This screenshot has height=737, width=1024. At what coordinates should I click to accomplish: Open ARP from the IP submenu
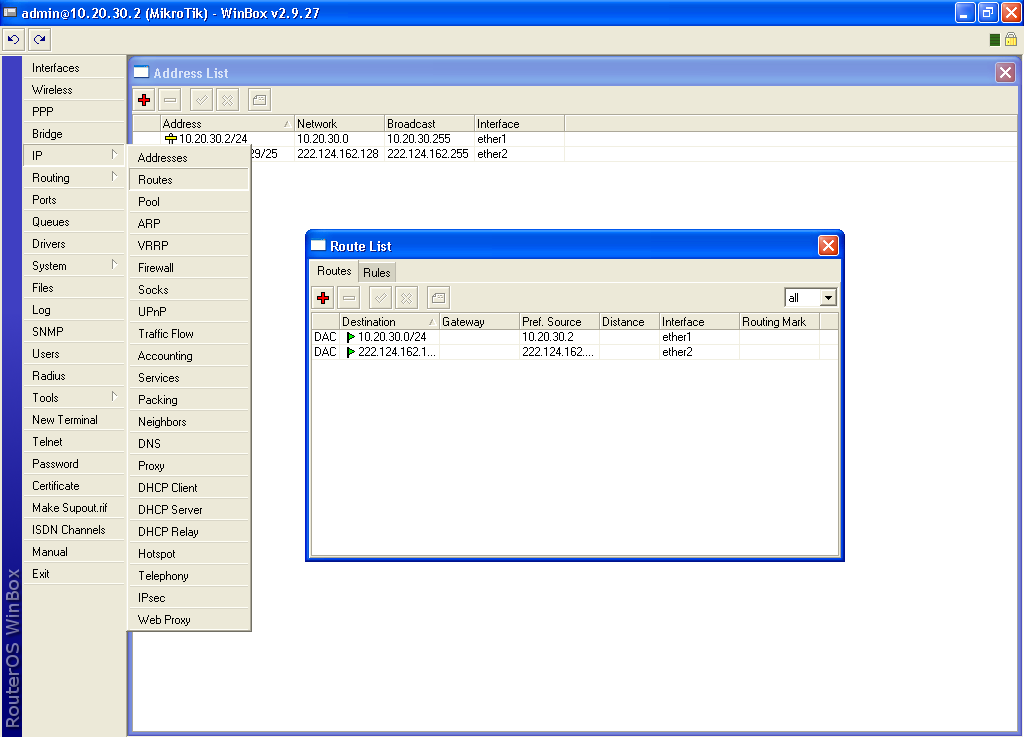pyautogui.click(x=189, y=224)
